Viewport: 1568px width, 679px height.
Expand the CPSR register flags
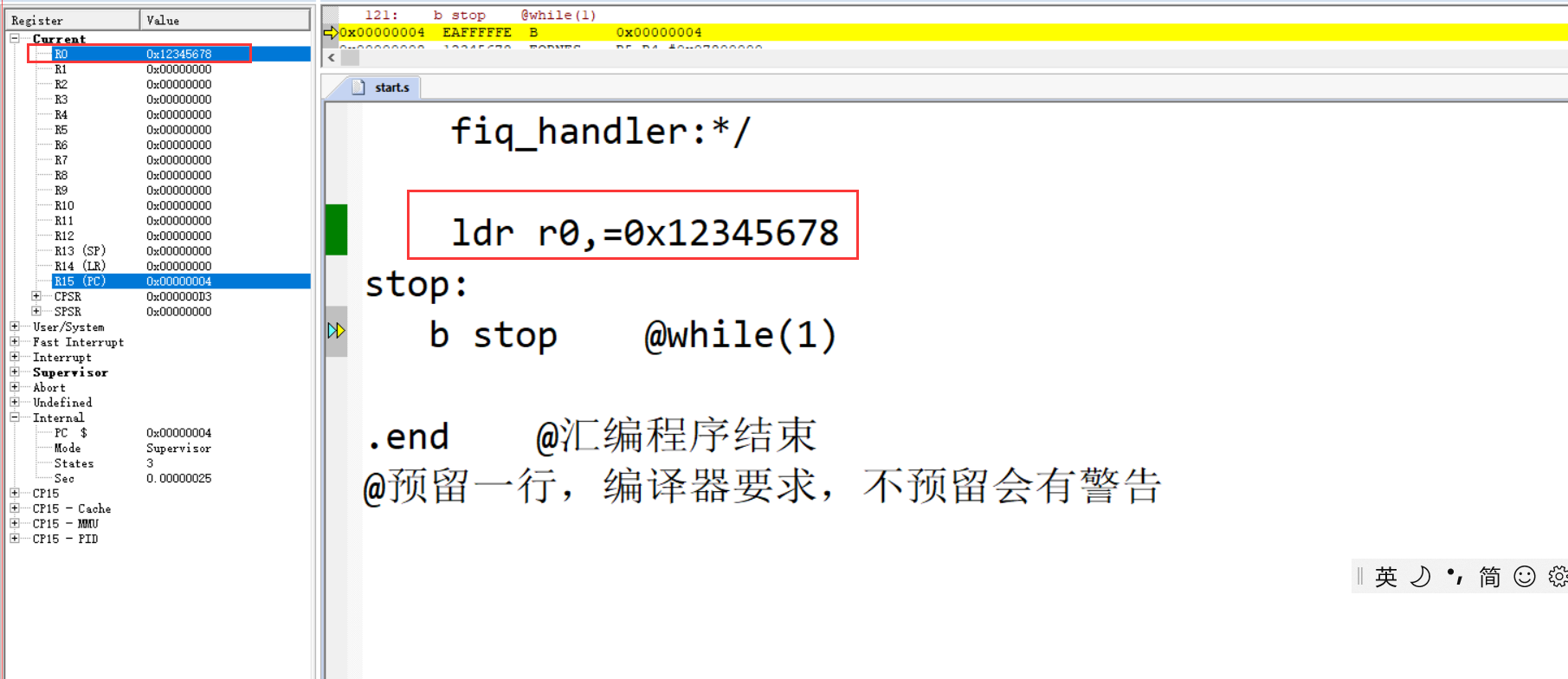pos(36,296)
